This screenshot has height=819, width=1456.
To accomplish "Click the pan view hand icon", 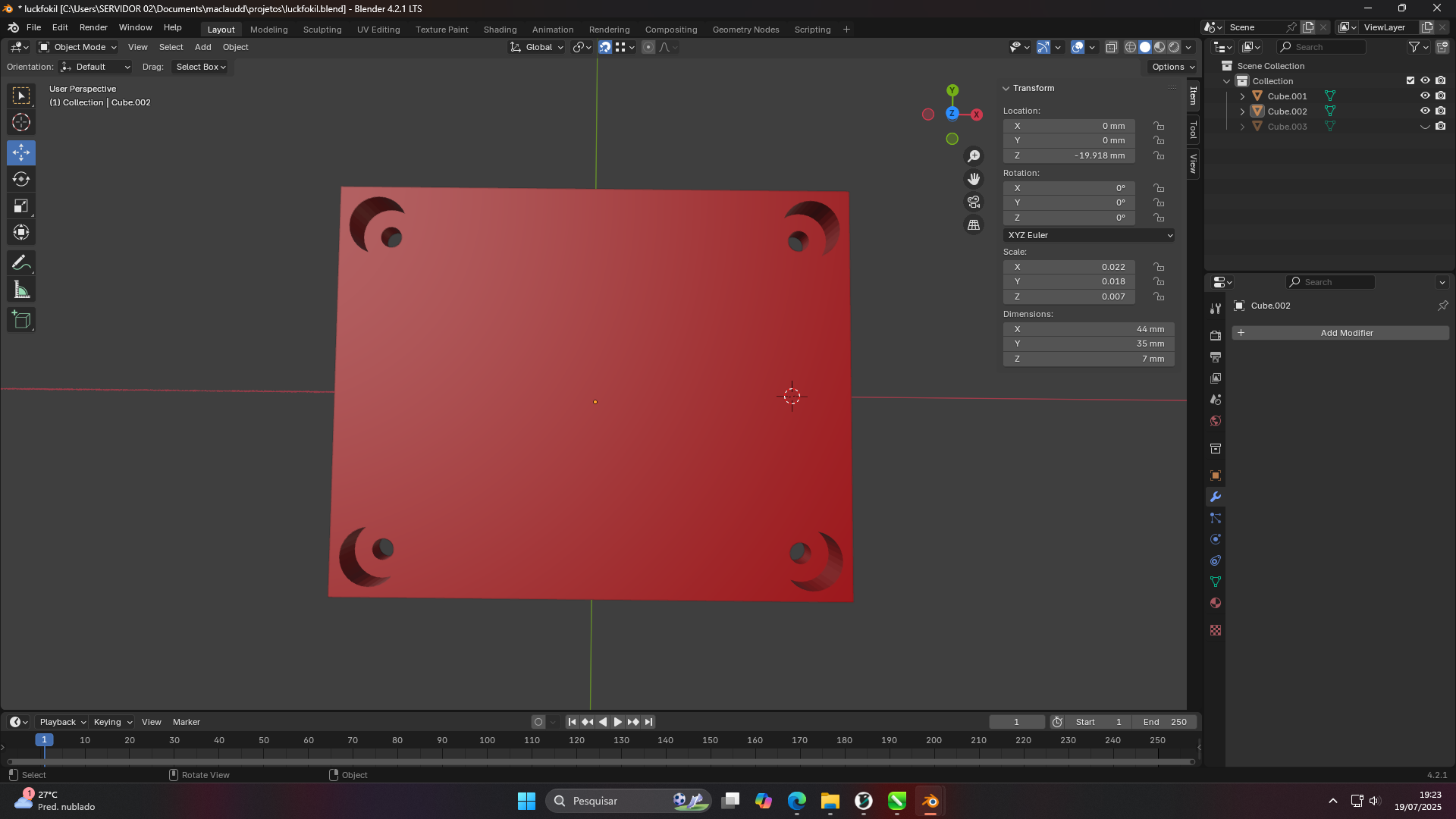I will click(x=974, y=179).
